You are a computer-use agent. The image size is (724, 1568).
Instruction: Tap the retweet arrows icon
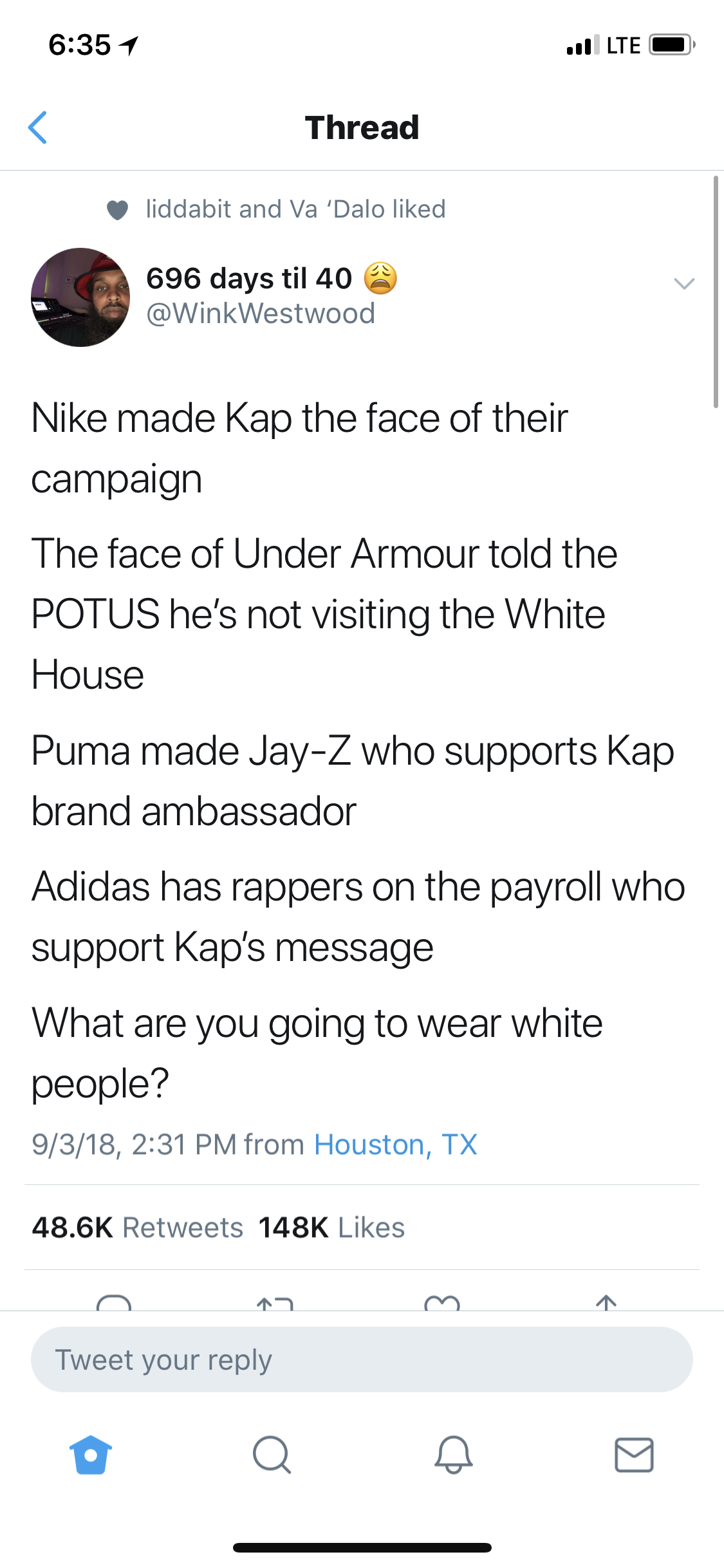(x=275, y=1303)
